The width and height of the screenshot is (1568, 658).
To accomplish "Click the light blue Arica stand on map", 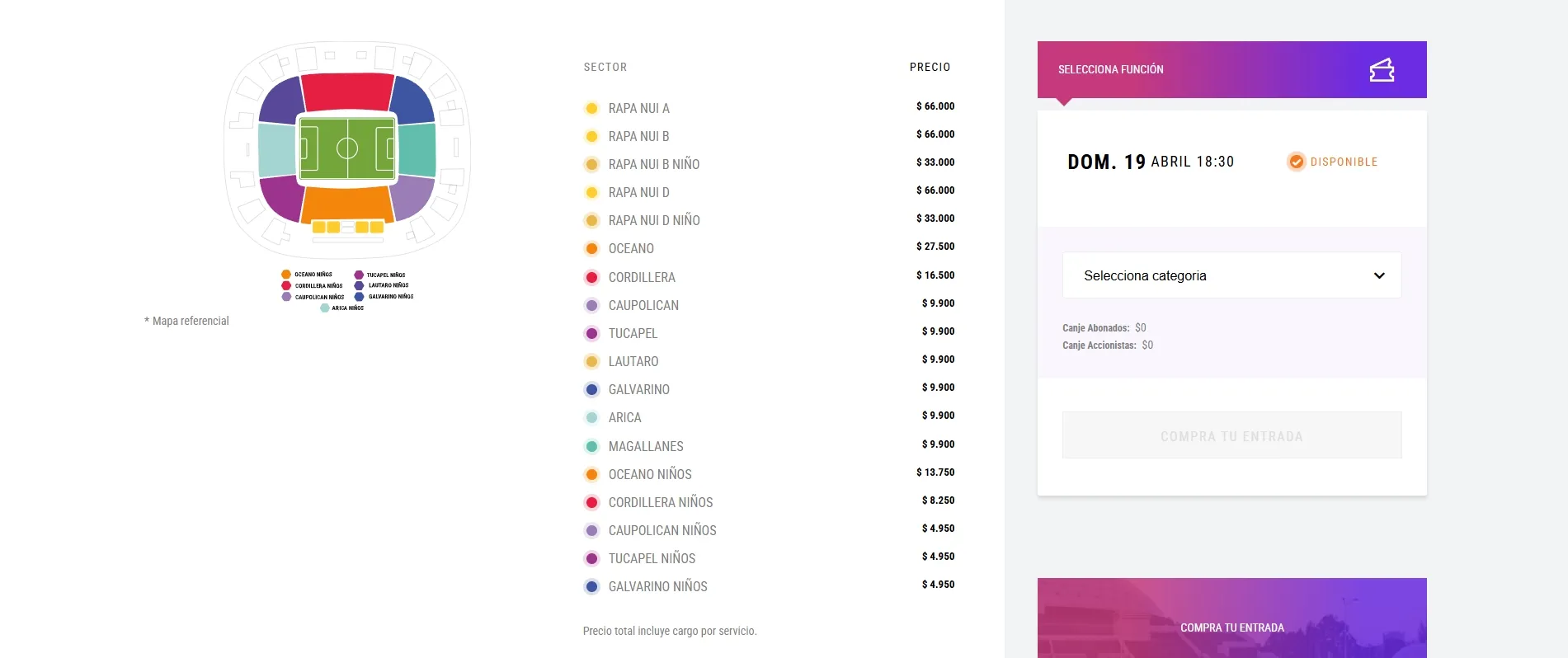I will click(x=277, y=149).
